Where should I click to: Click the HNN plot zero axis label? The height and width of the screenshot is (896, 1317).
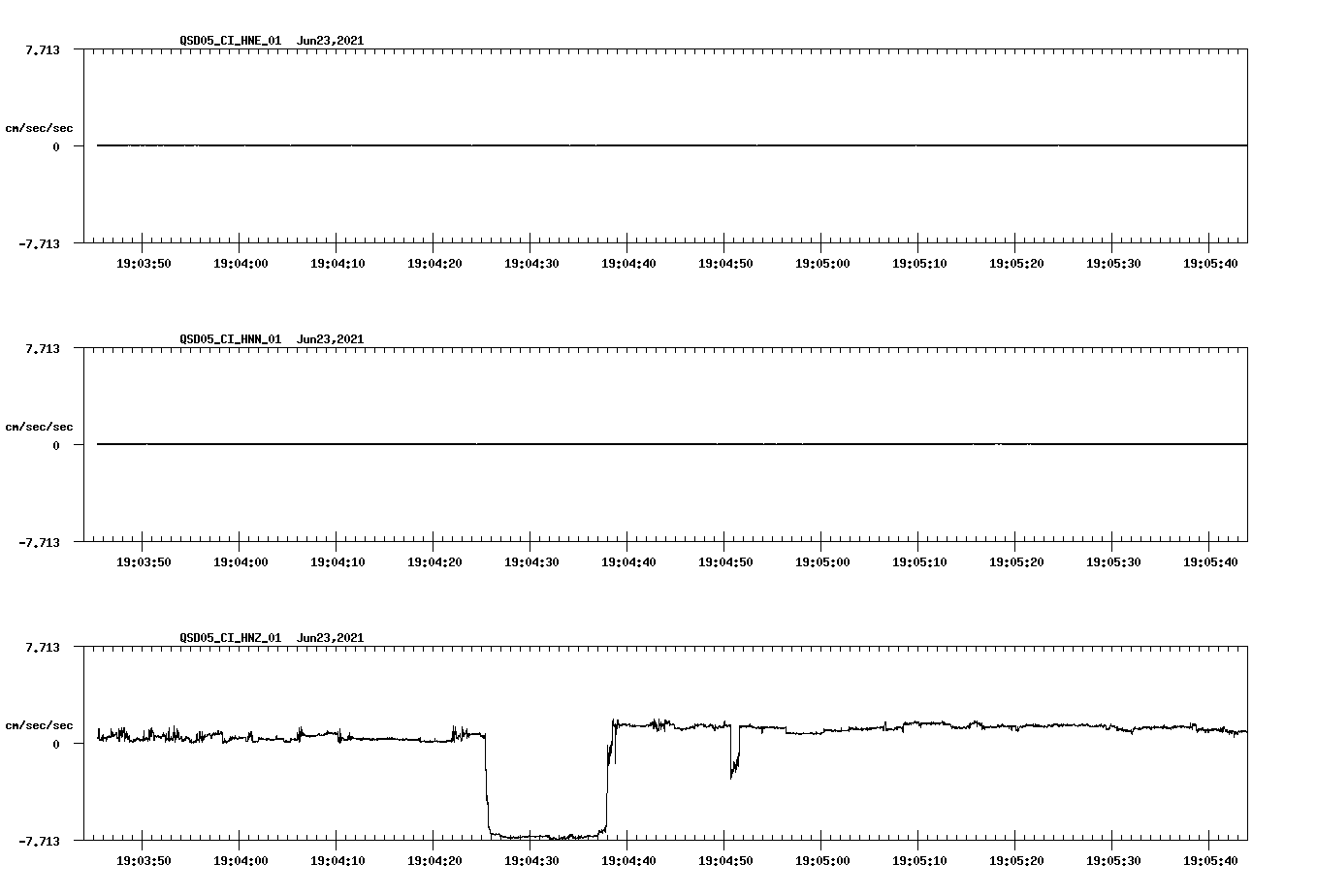(x=56, y=445)
